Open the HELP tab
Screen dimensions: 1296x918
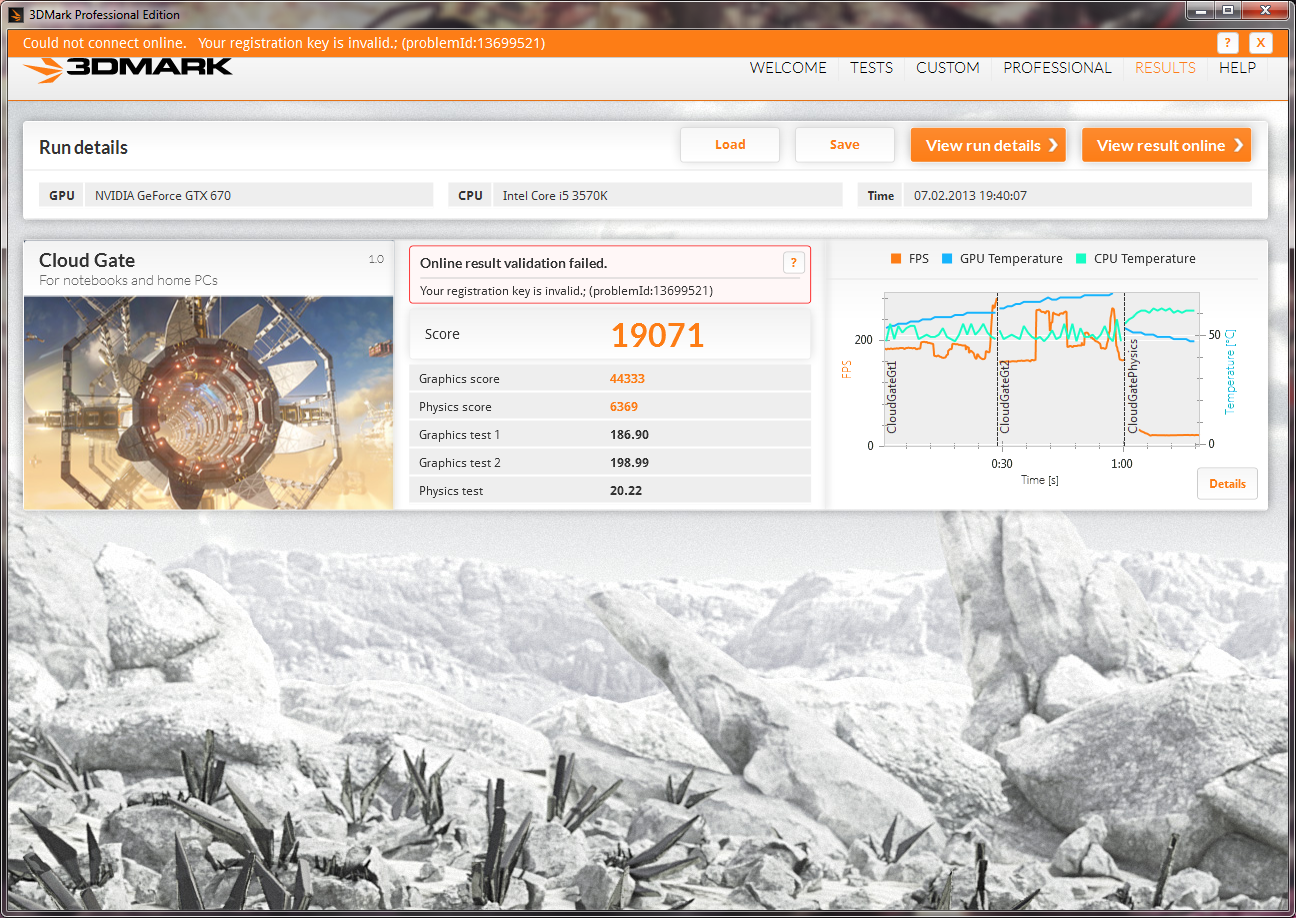coord(1237,68)
